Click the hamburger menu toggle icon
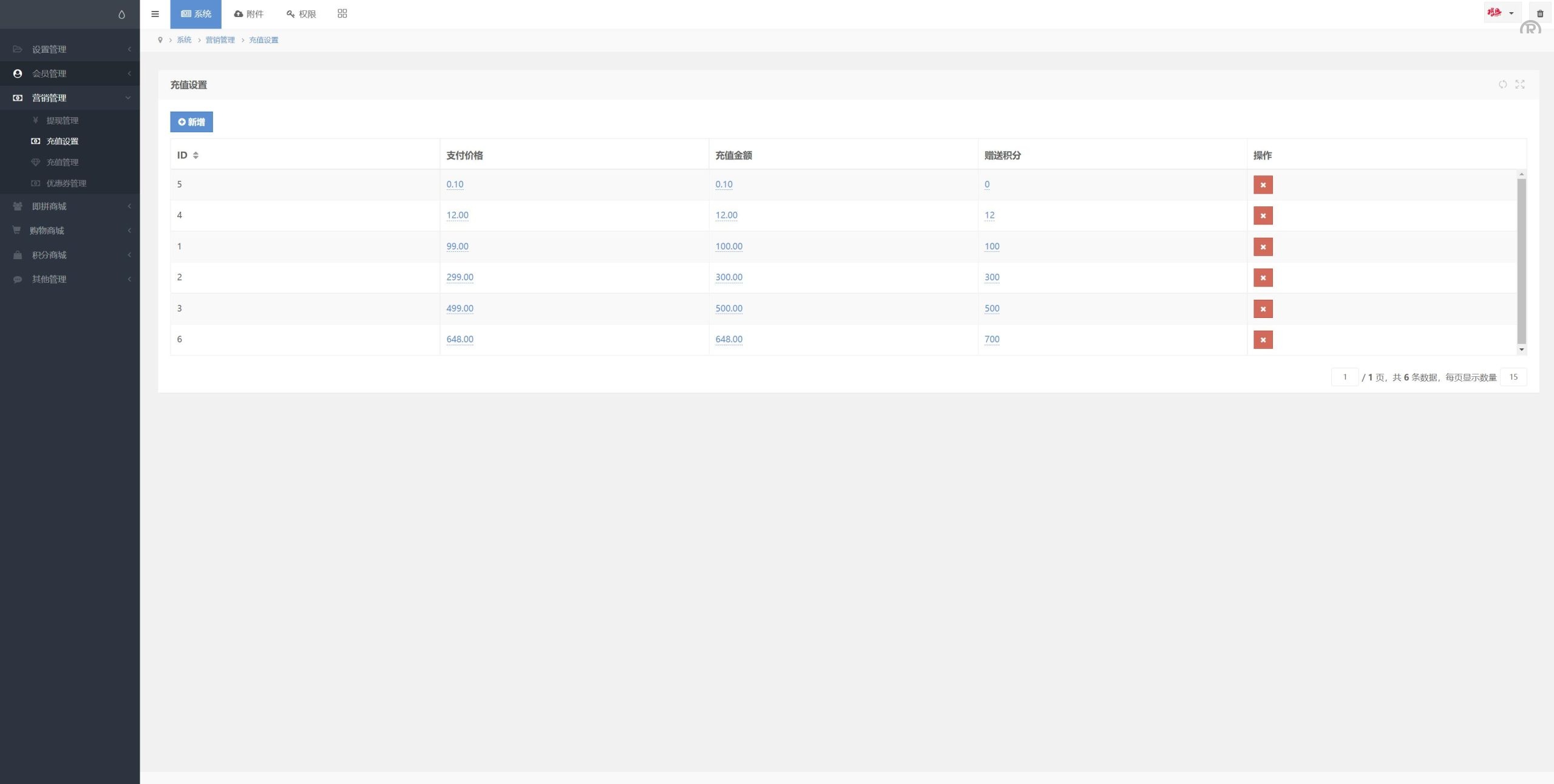 [155, 14]
